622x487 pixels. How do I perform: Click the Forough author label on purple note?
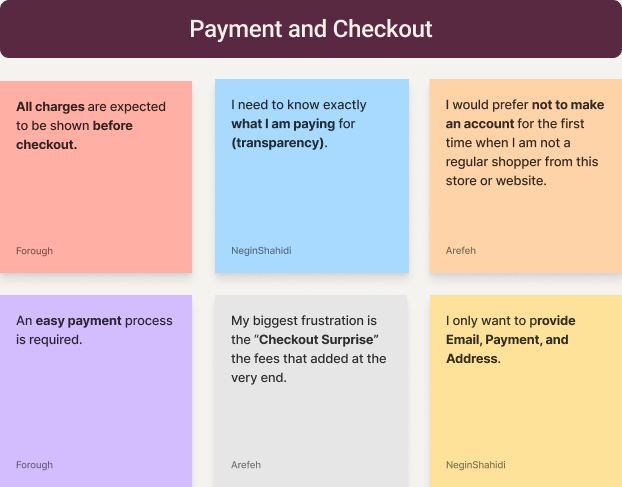pos(35,465)
